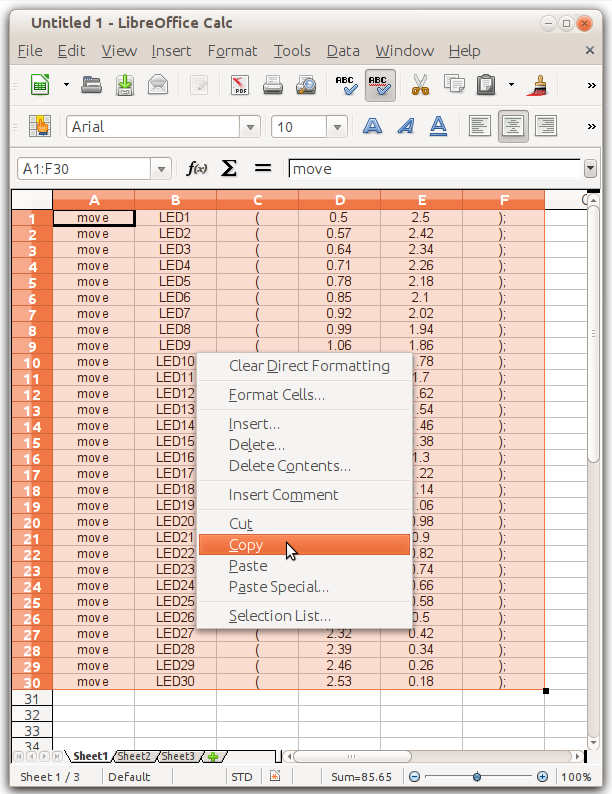Open the Tools menu
The image size is (612, 794).
pos(292,51)
